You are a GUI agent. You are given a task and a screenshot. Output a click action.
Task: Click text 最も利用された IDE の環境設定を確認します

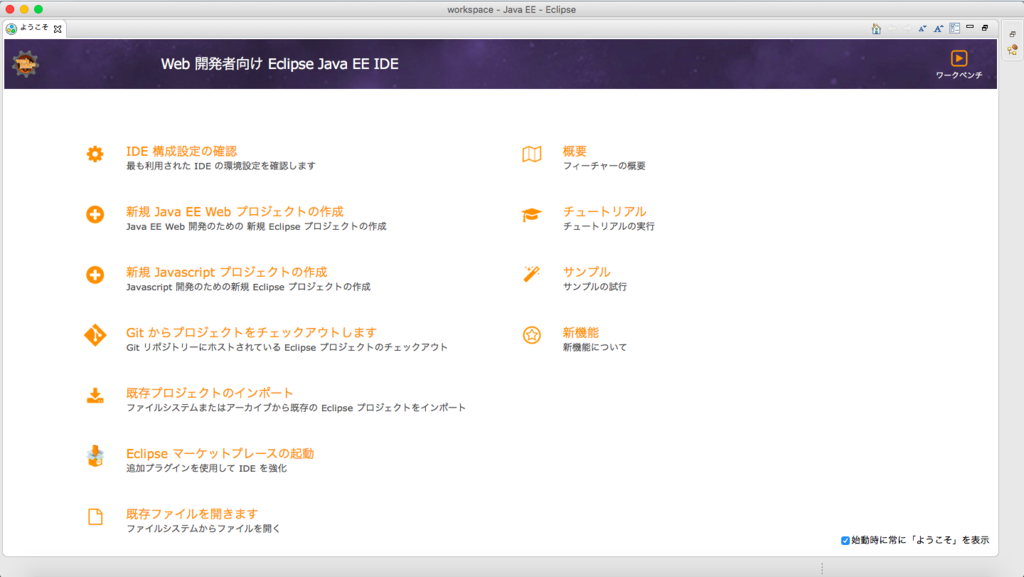221,166
